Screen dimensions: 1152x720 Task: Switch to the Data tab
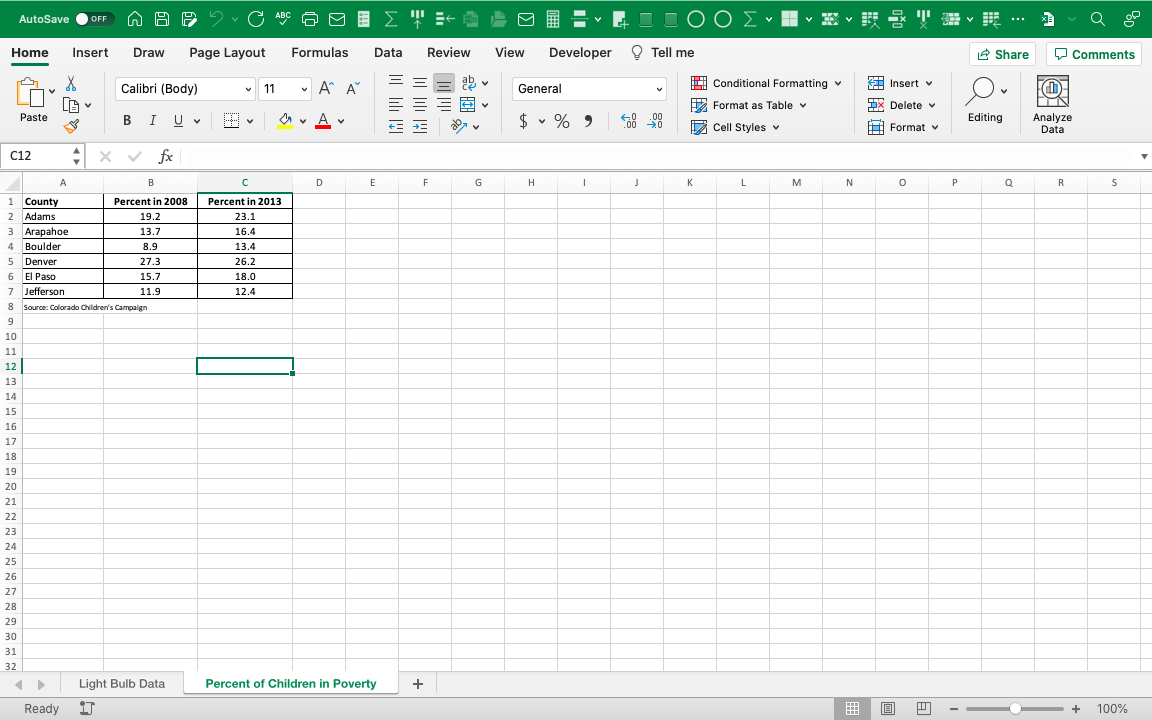point(388,53)
